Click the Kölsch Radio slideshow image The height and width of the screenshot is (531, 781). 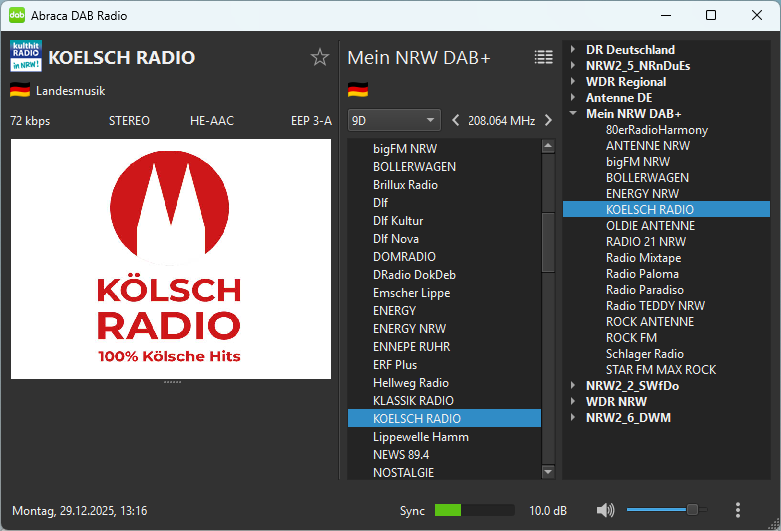click(x=170, y=259)
